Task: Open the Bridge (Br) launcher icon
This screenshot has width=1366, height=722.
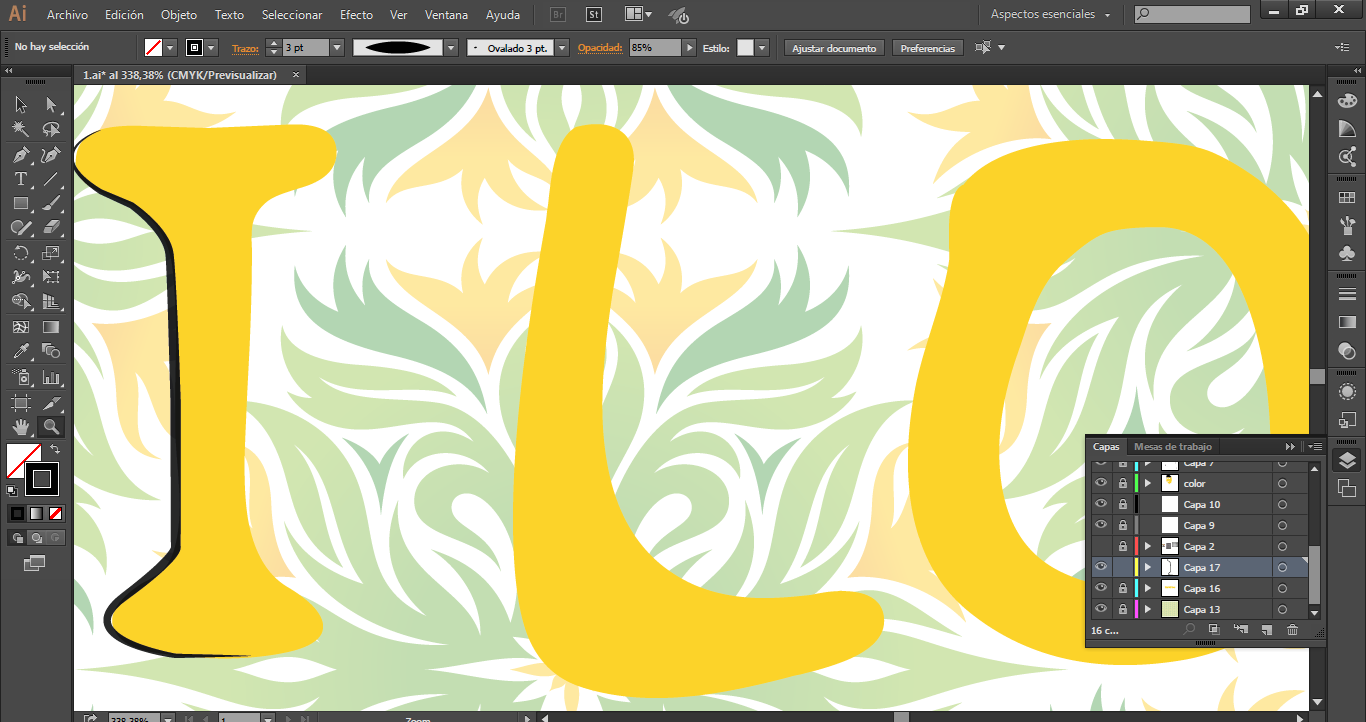Action: (x=560, y=15)
